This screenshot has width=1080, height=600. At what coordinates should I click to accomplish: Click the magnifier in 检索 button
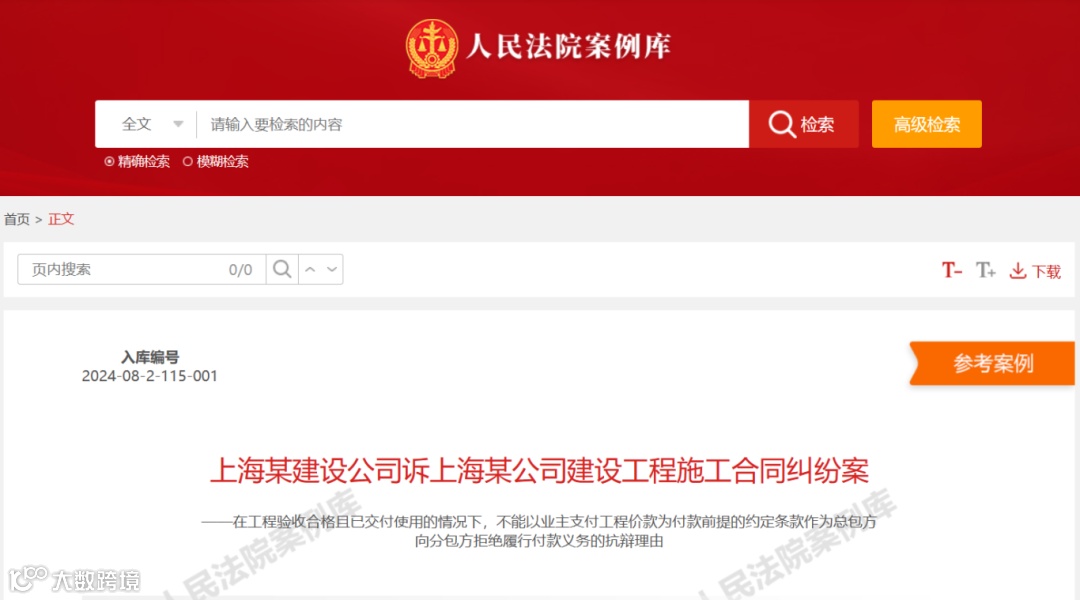[x=782, y=125]
